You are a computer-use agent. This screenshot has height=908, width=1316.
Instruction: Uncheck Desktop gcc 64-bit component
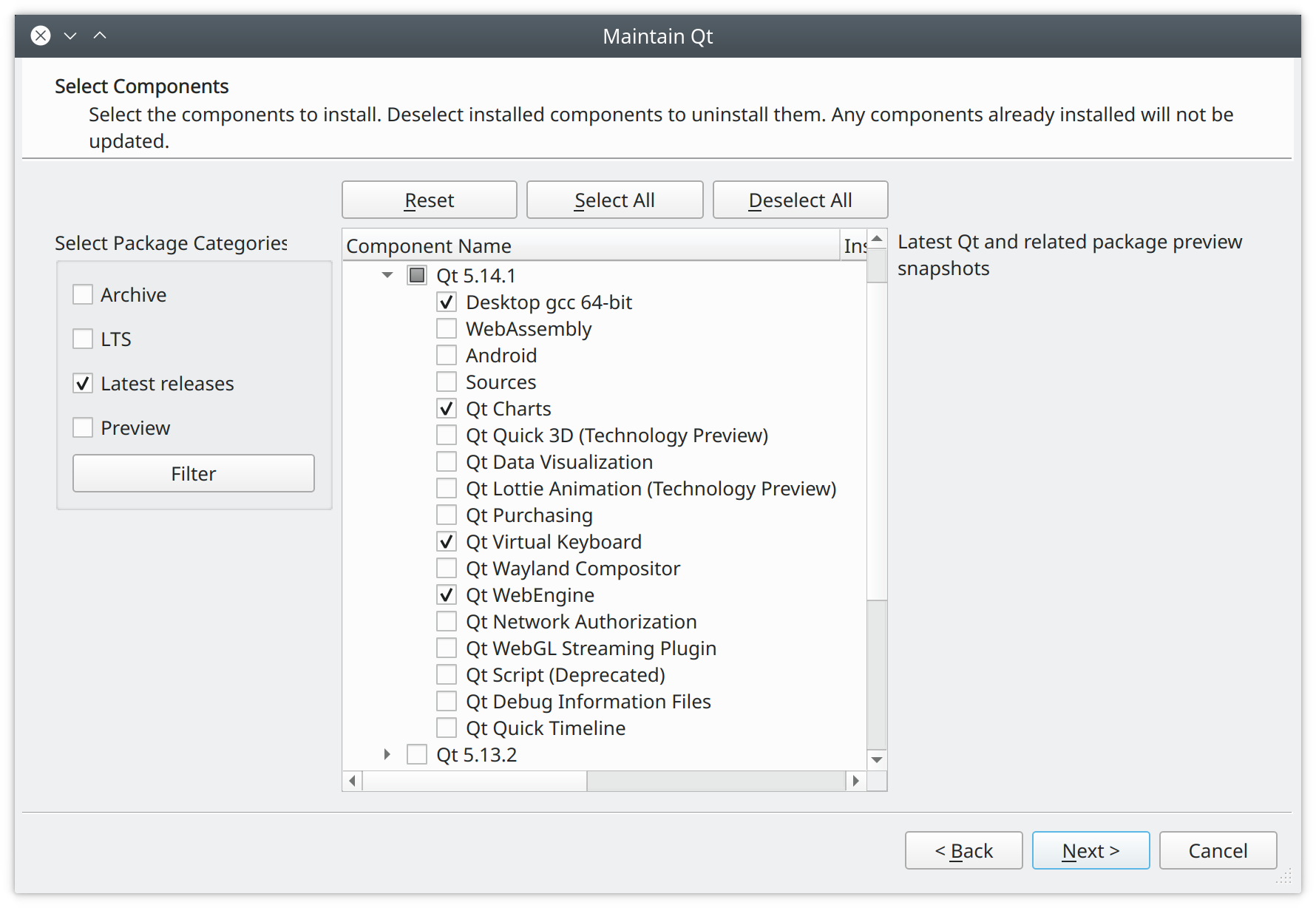[x=447, y=302]
